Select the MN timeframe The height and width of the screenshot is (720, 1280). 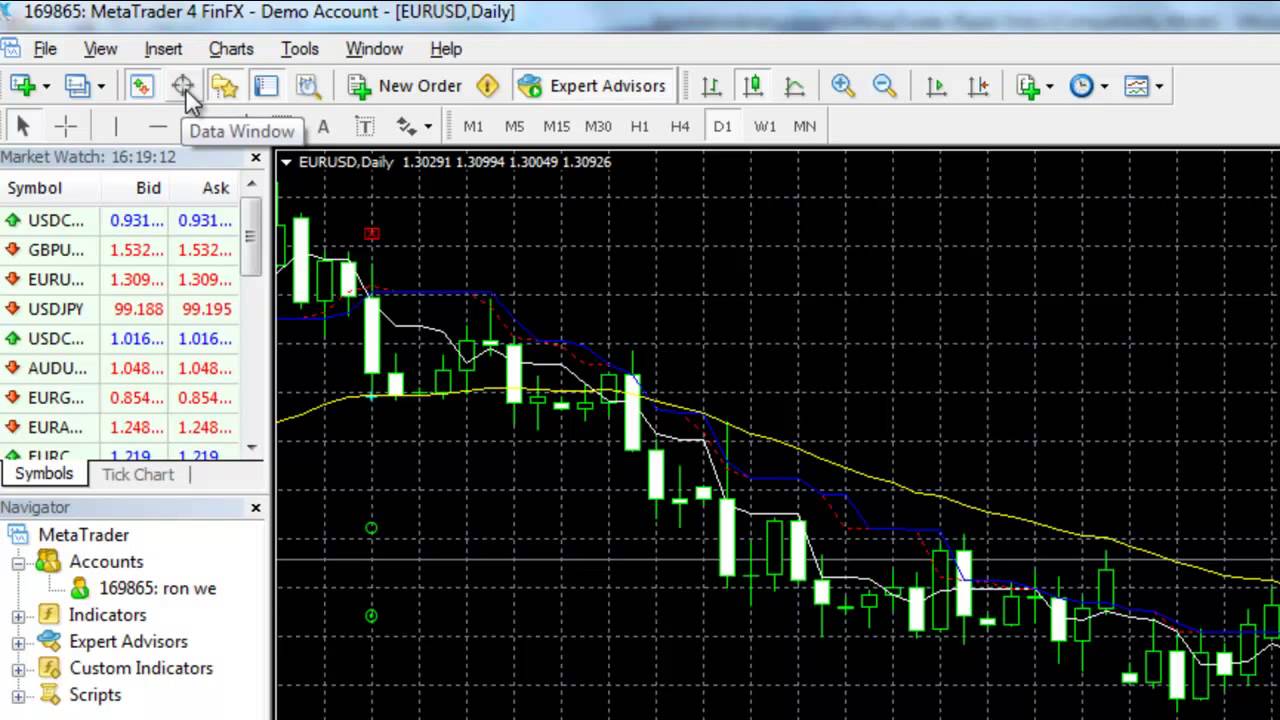tap(805, 126)
